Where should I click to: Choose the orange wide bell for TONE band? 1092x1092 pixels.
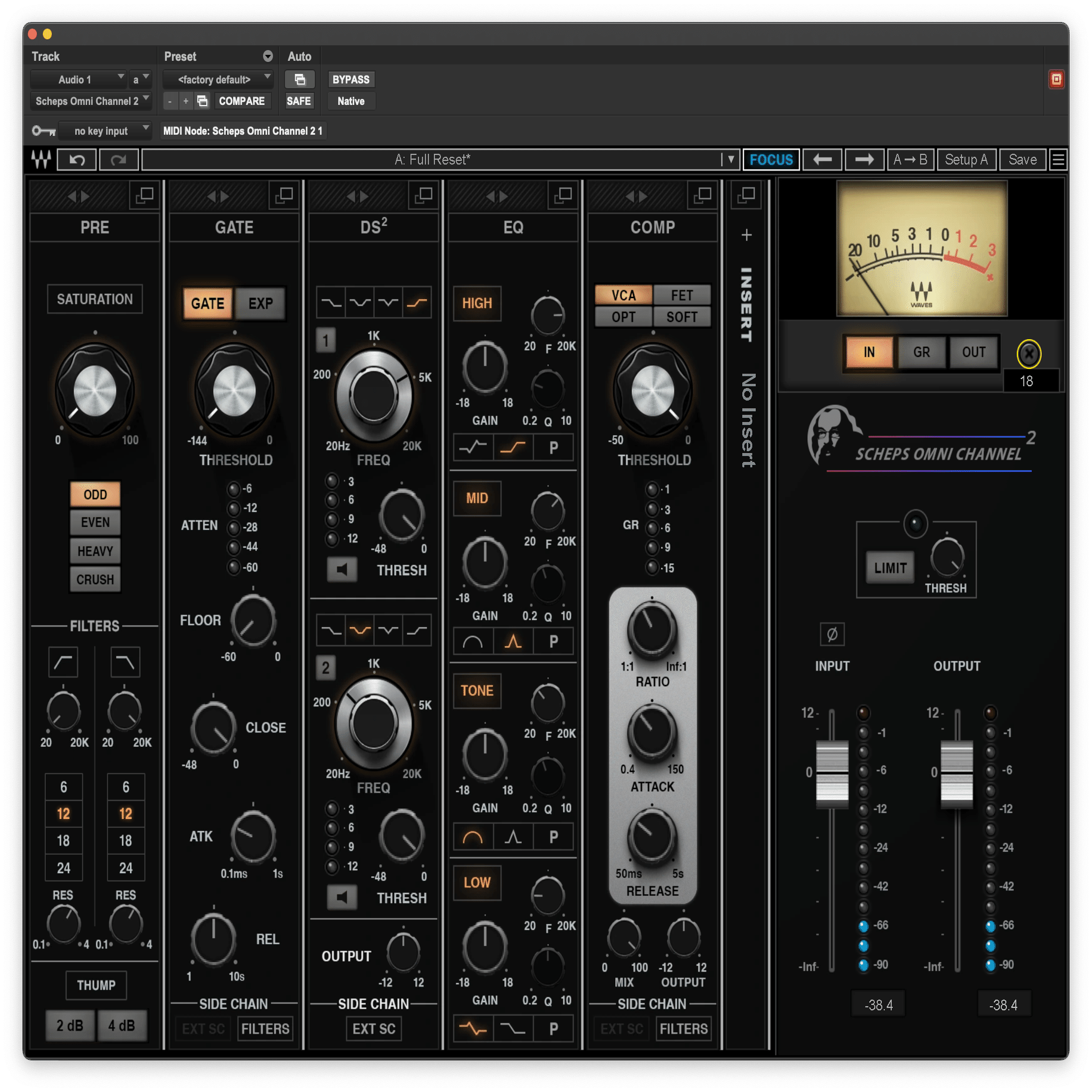point(473,837)
